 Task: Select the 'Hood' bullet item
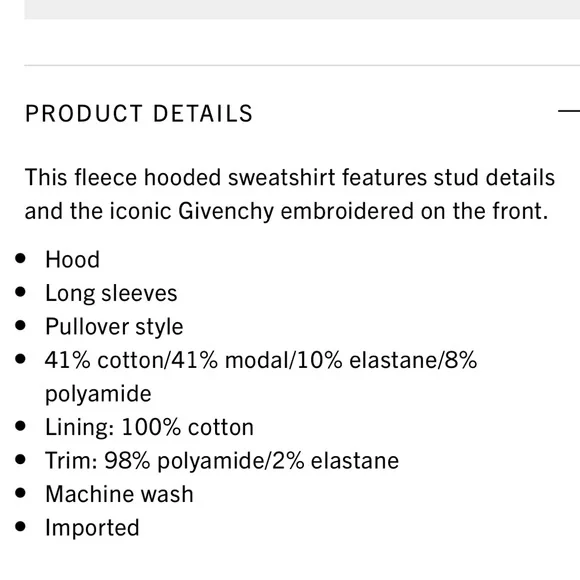pos(72,259)
